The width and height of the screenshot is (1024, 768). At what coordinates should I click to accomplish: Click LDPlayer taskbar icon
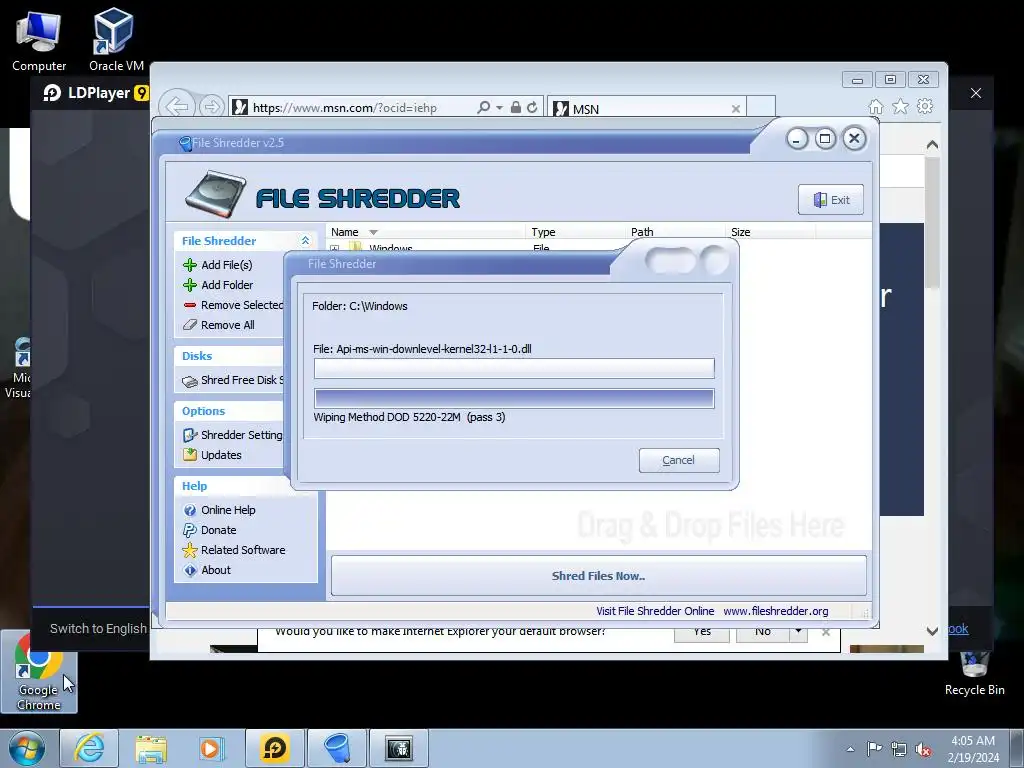pyautogui.click(x=275, y=748)
